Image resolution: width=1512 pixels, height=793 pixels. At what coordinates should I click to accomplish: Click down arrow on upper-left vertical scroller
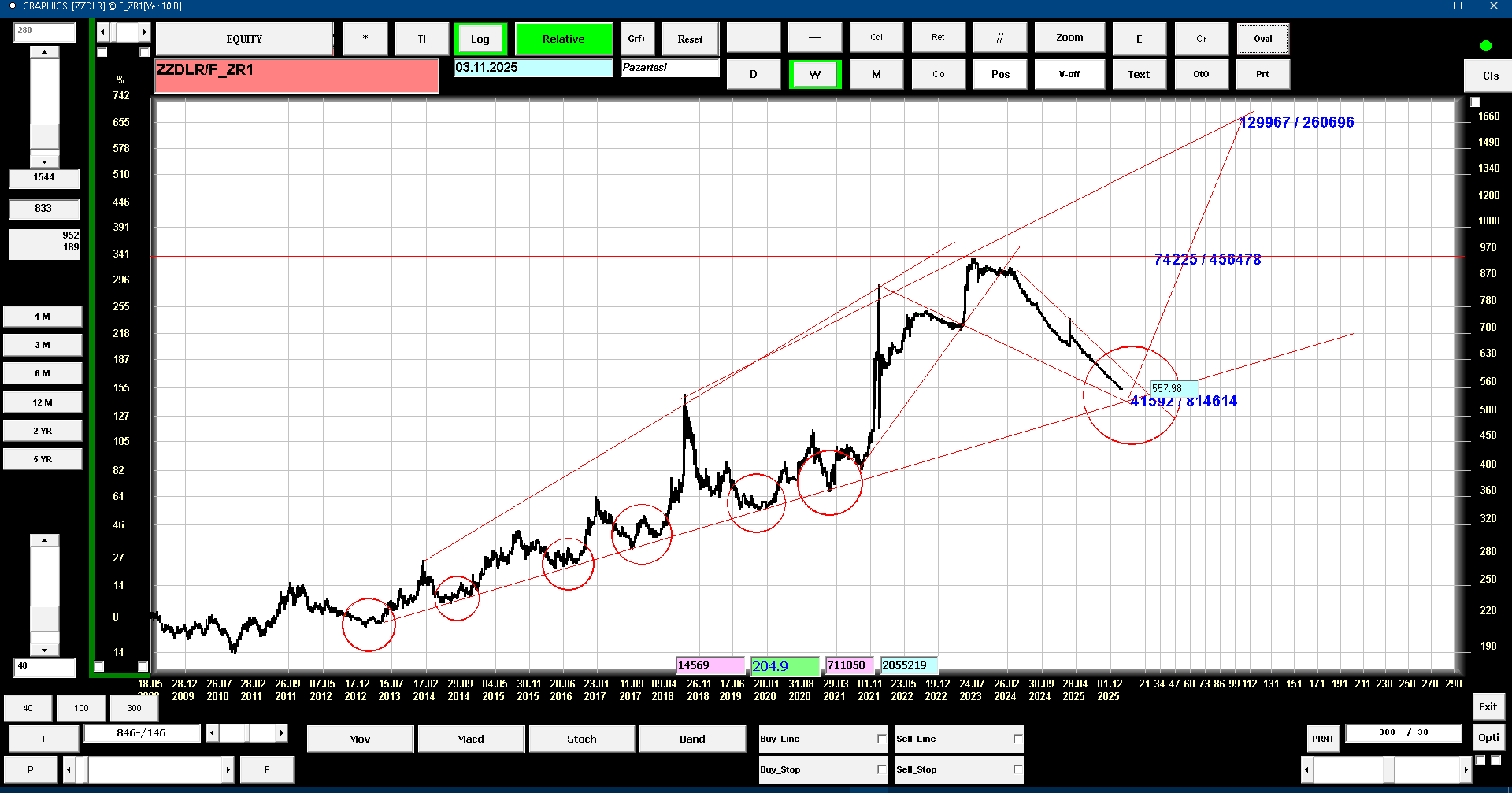(x=44, y=161)
